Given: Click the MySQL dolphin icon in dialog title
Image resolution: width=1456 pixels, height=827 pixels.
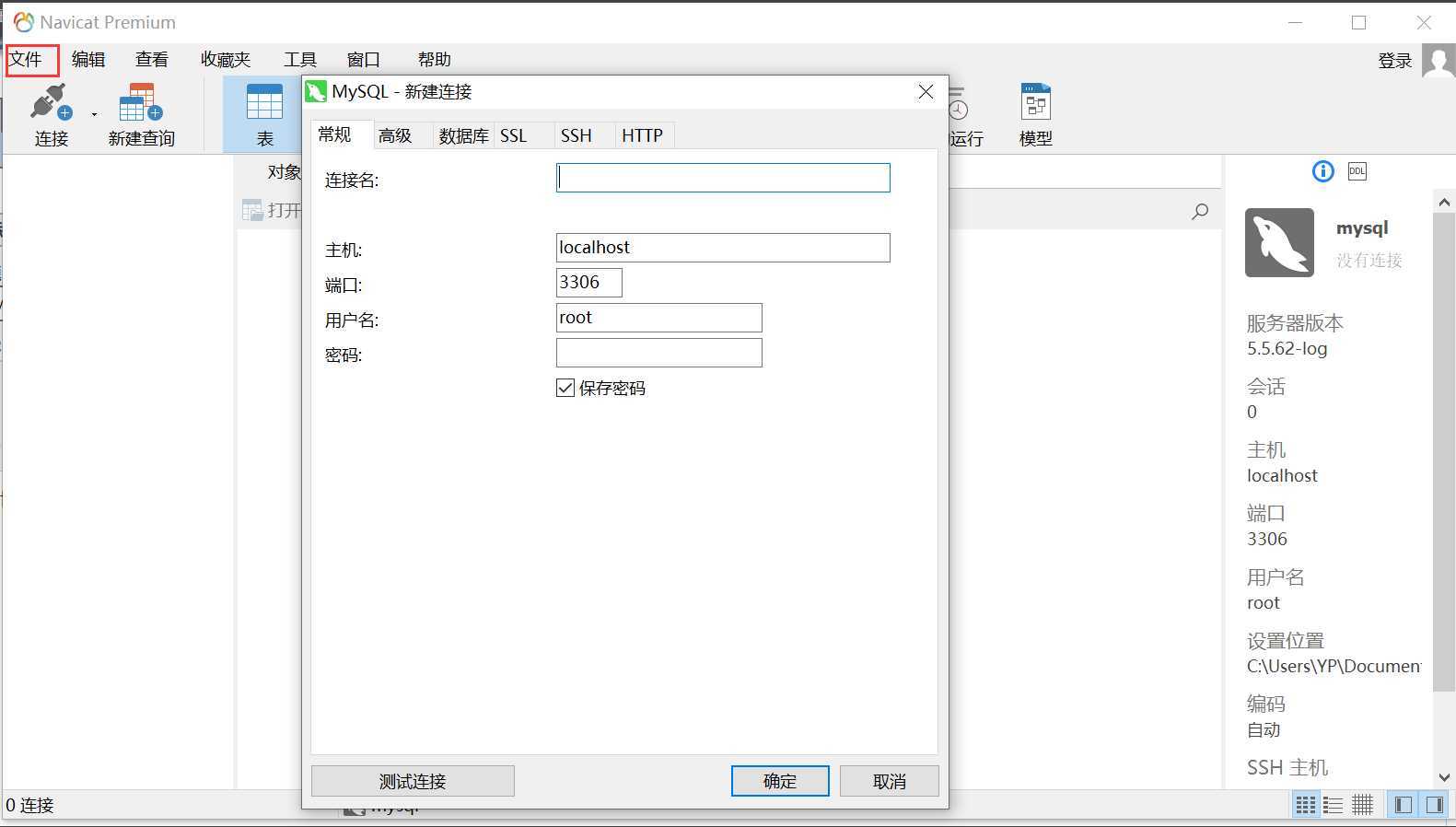Looking at the screenshot, I should coord(316,91).
